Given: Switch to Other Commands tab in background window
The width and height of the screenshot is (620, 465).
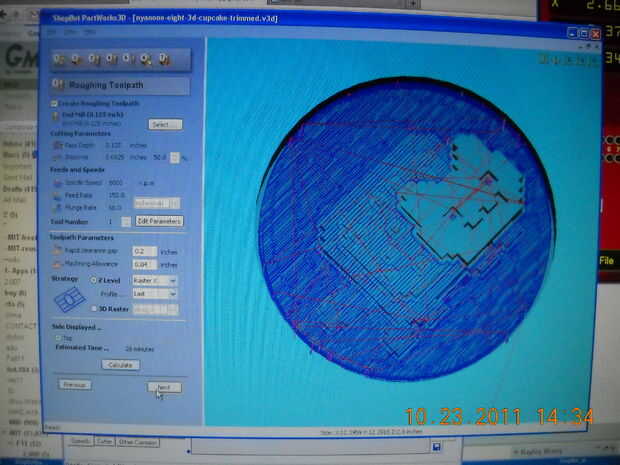Looking at the screenshot, I should 138,442.
